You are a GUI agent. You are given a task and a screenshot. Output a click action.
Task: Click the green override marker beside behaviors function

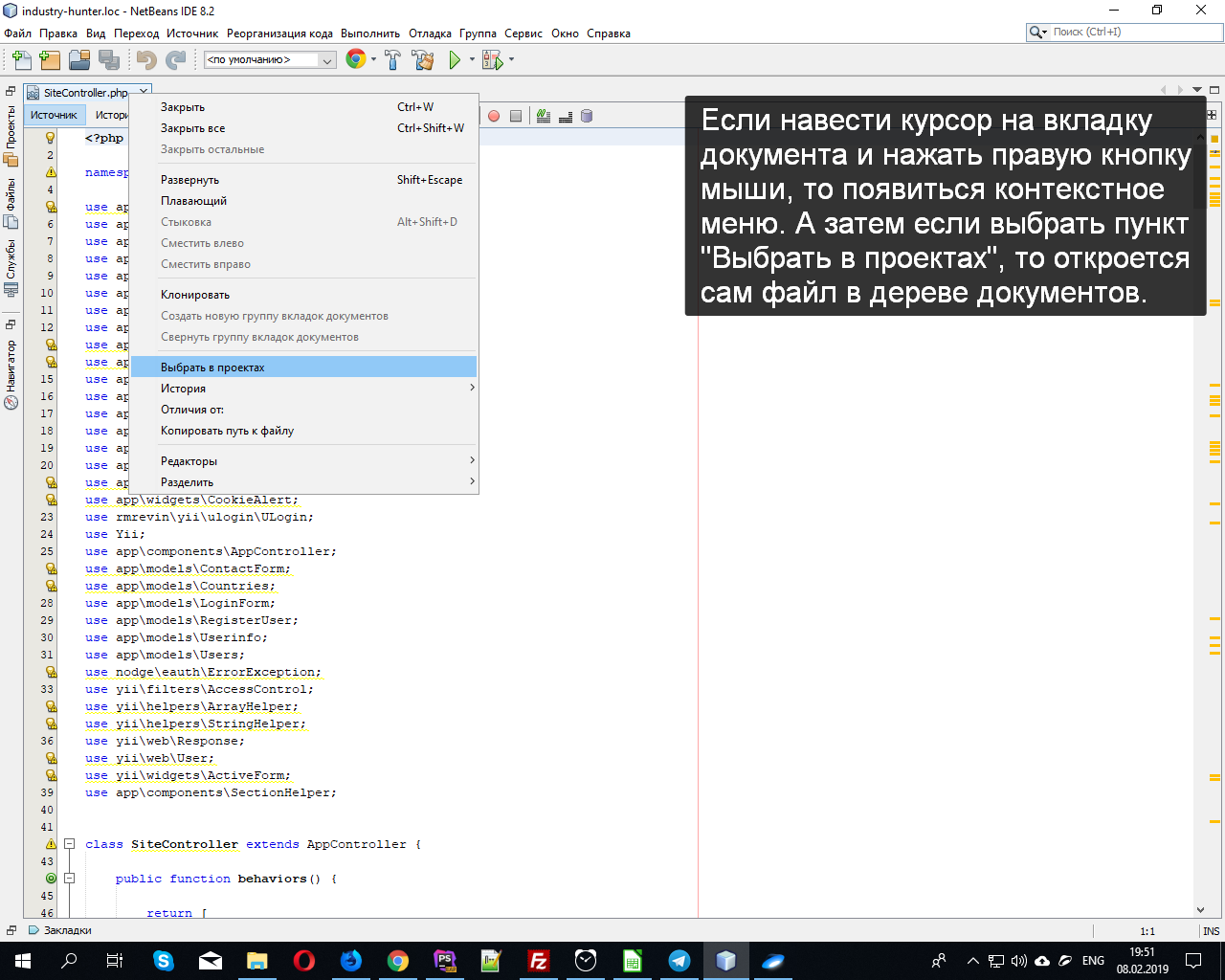(51, 879)
